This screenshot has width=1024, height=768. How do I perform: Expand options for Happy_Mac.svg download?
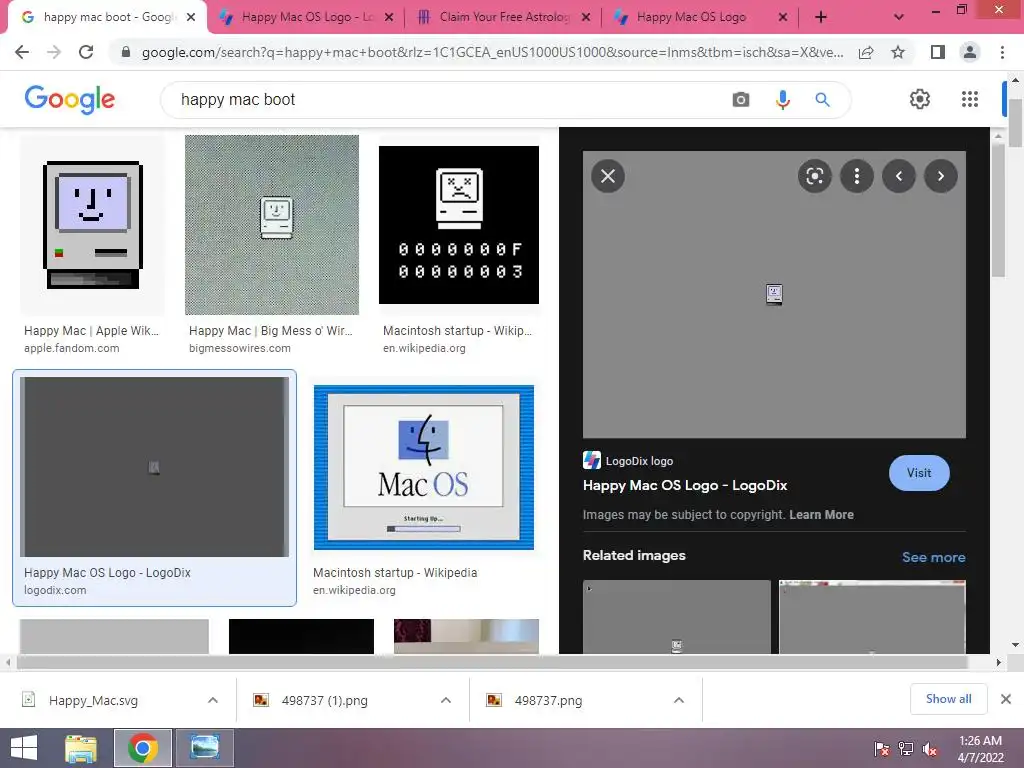[213, 700]
